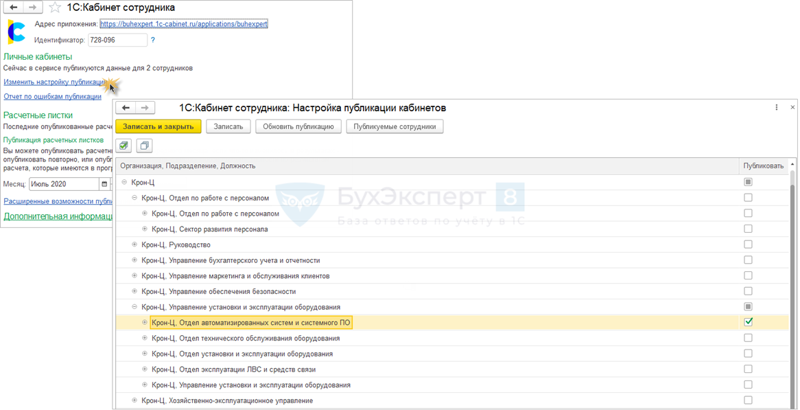Expand Крон-Ц, Руководство node
The width and height of the screenshot is (800, 410).
(135, 244)
